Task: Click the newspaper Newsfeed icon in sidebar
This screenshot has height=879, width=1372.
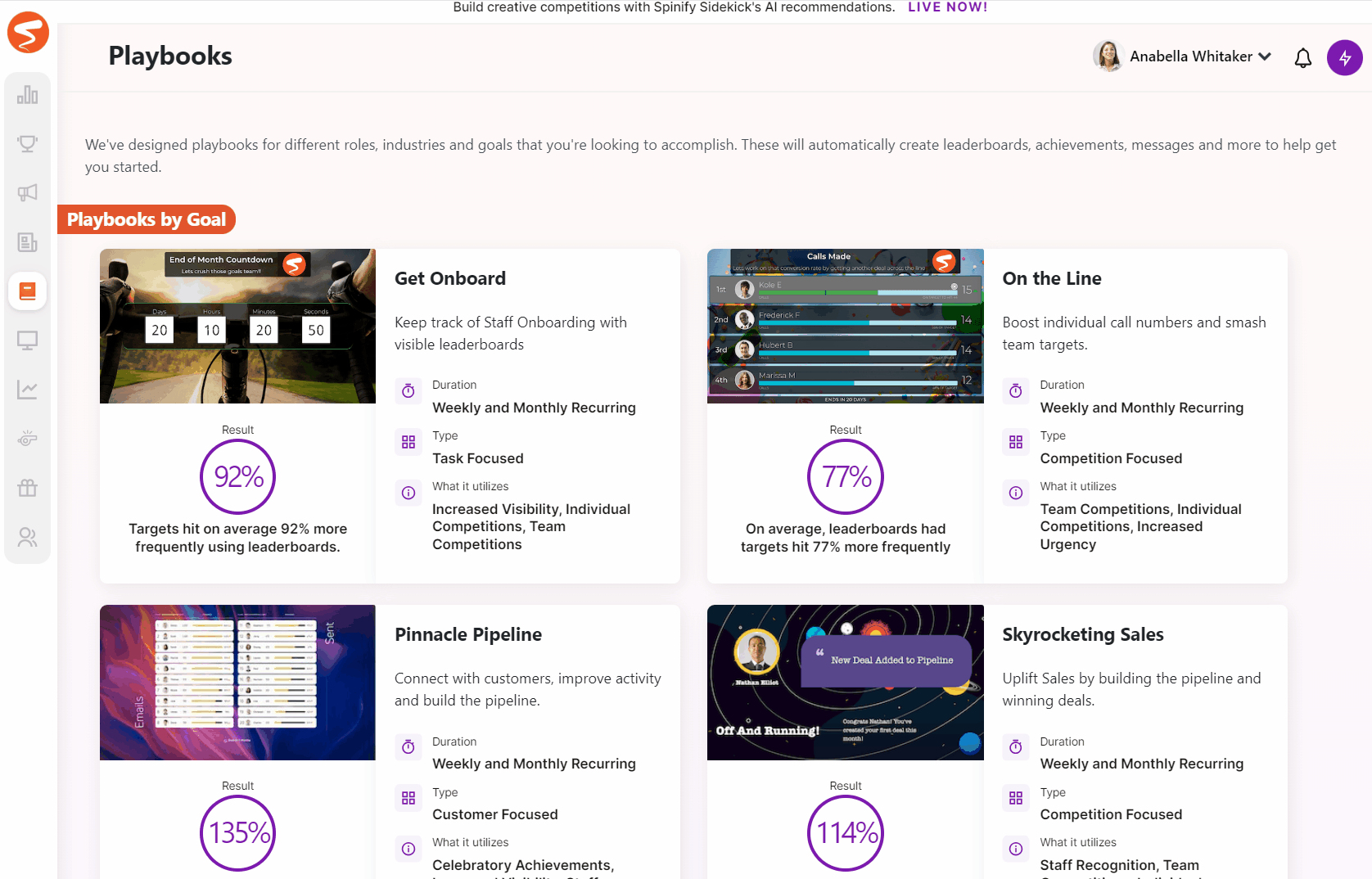Action: pos(27,242)
